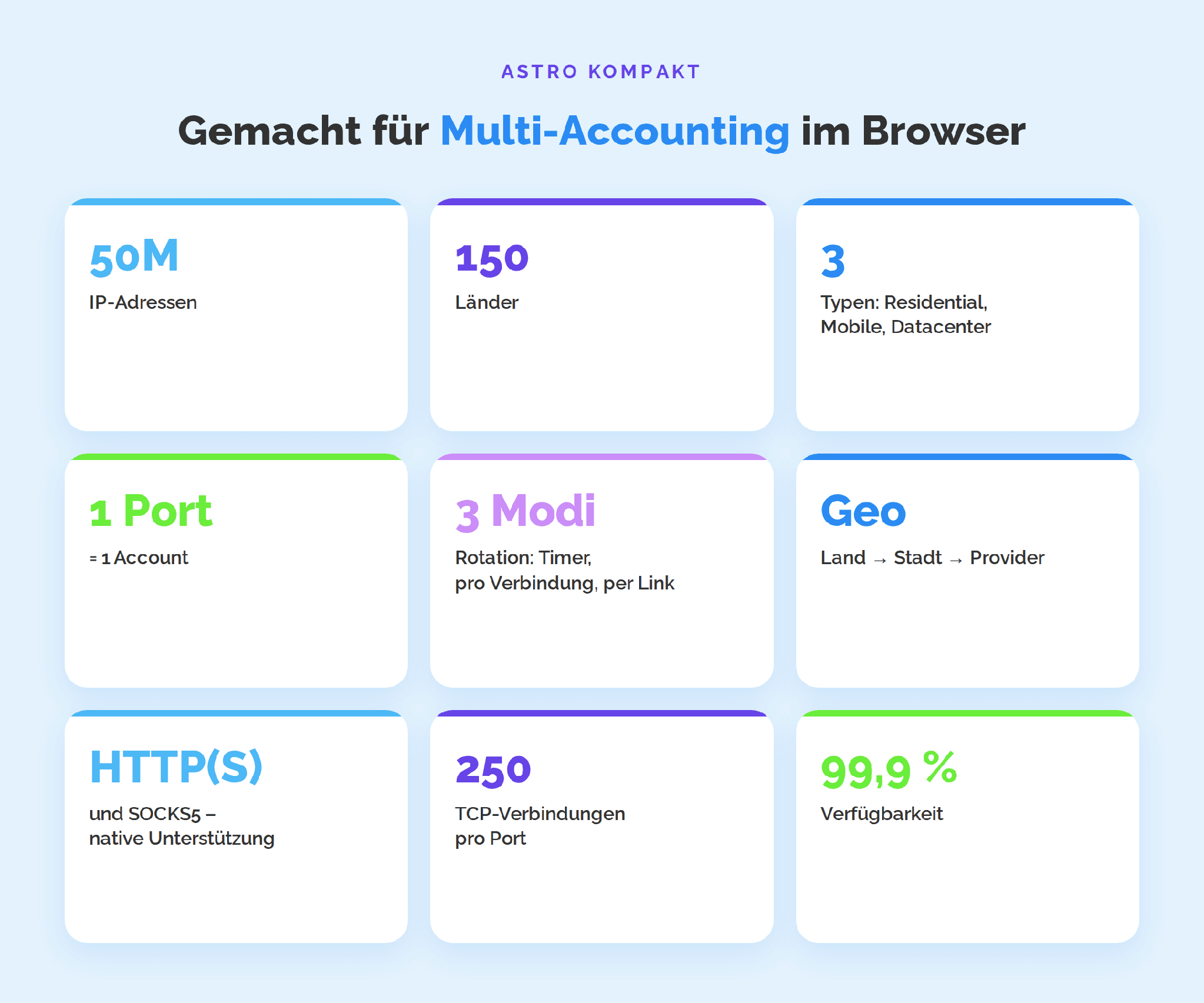
Task: Click the Residential, Mobile, Datacenter description
Action: point(906,314)
